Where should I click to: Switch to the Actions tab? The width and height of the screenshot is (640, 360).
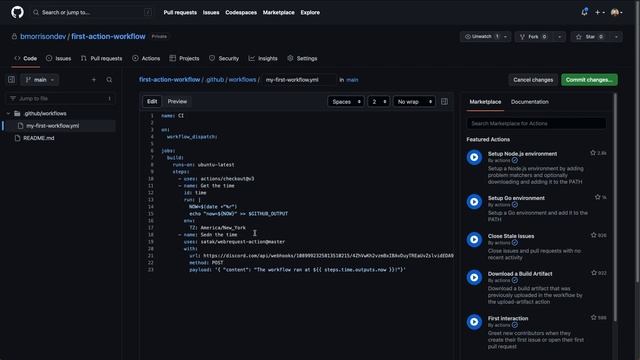point(146,58)
